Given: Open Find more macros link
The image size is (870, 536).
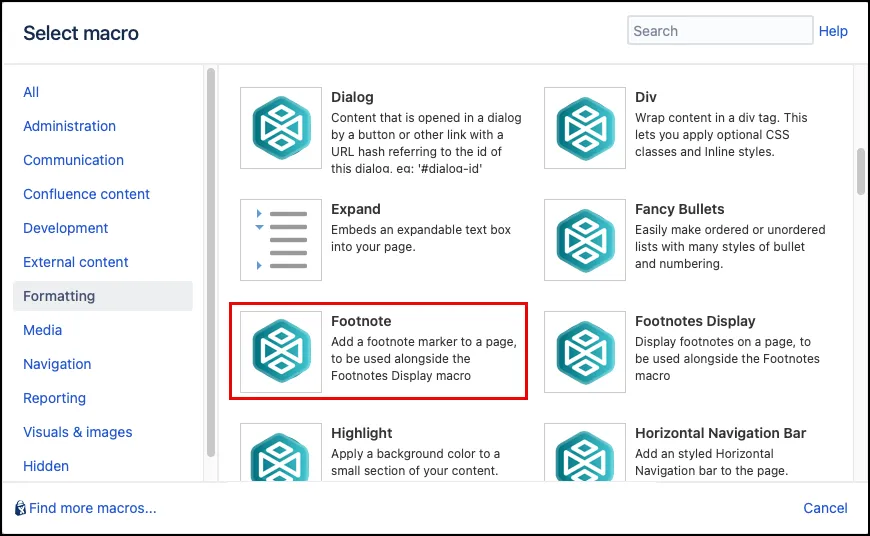Looking at the screenshot, I should 93,508.
